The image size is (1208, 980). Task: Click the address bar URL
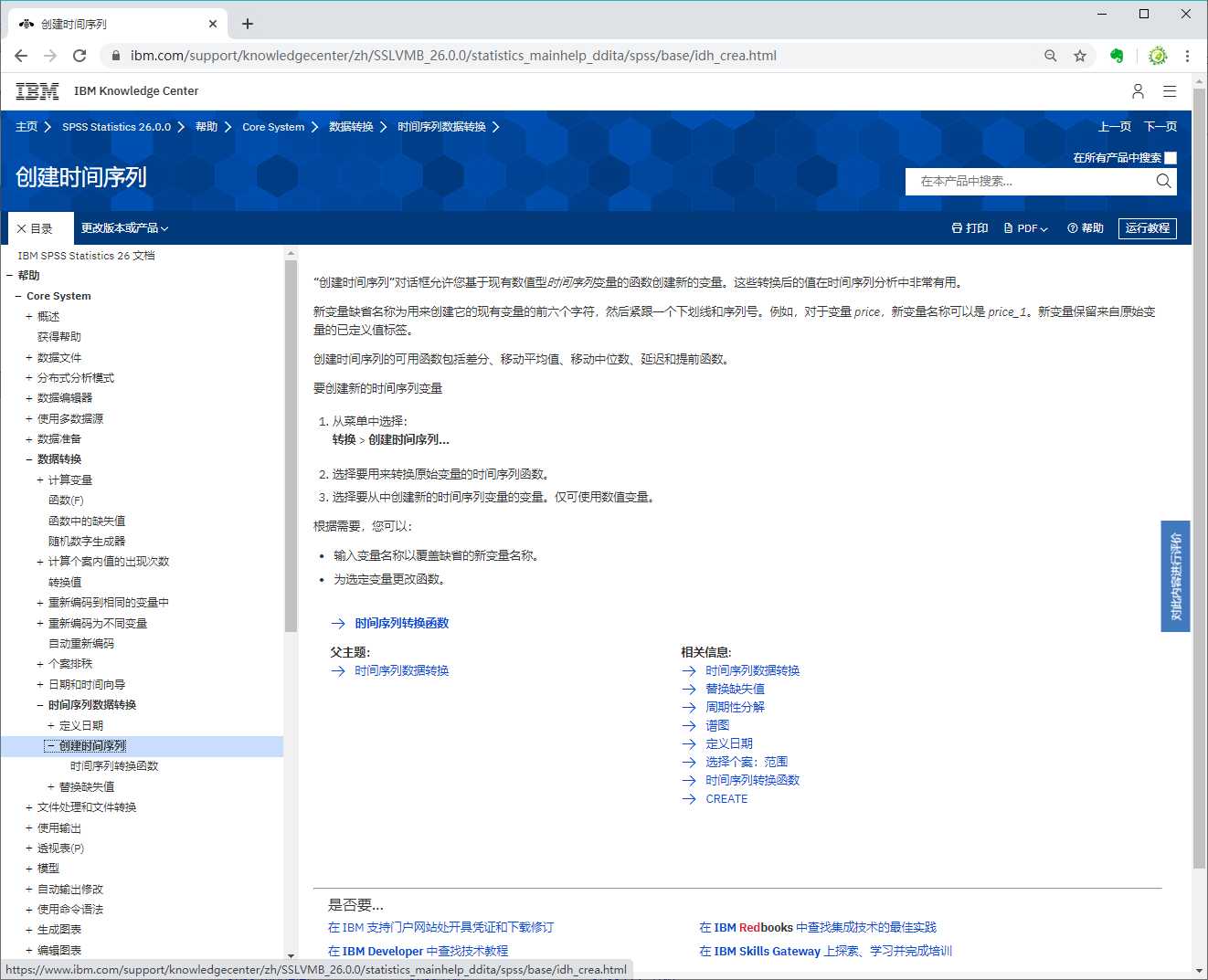(x=453, y=56)
